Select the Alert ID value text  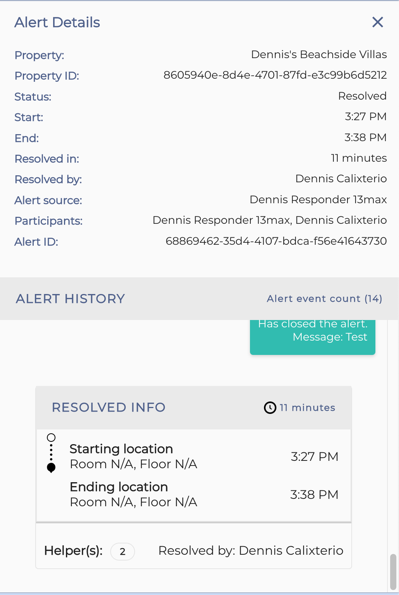click(276, 241)
